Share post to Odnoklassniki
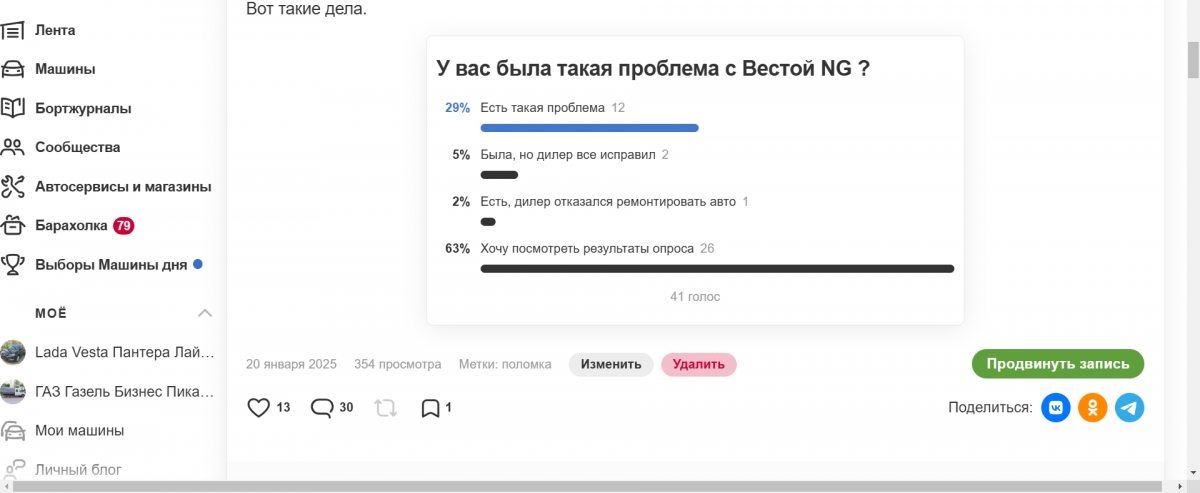The image size is (1200, 493). (1092, 408)
